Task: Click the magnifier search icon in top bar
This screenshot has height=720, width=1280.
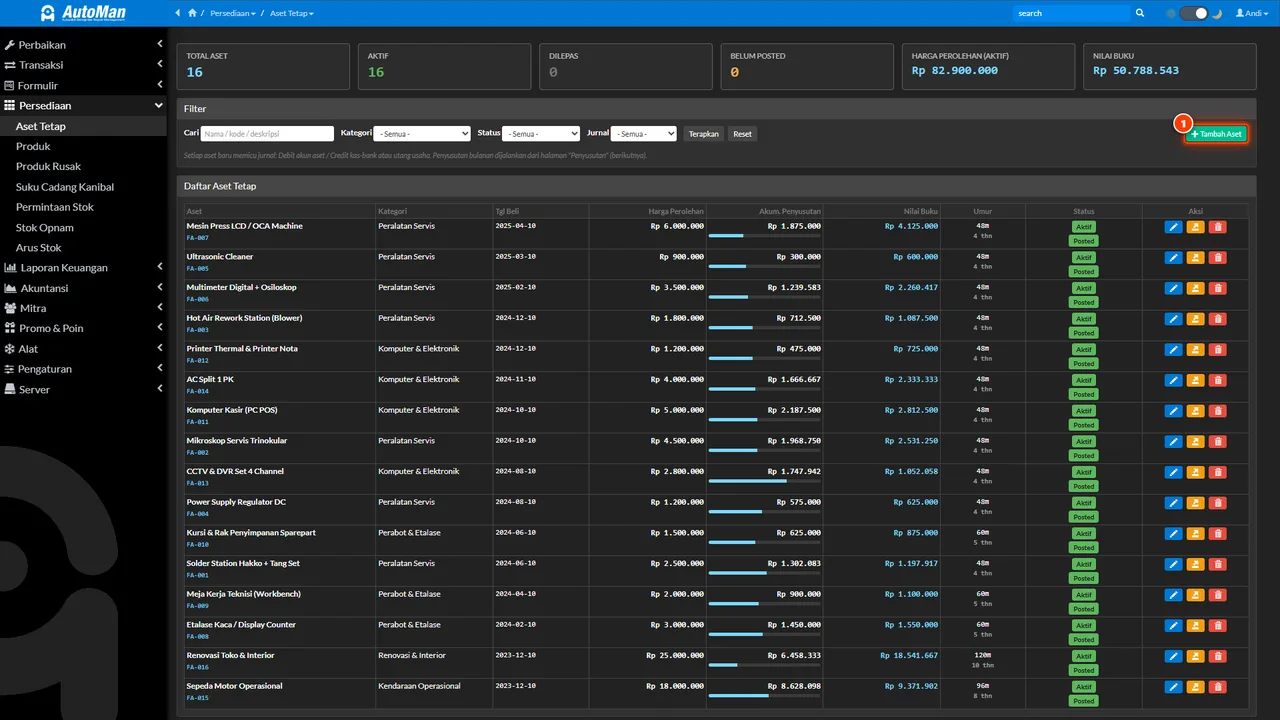Action: click(x=1140, y=13)
